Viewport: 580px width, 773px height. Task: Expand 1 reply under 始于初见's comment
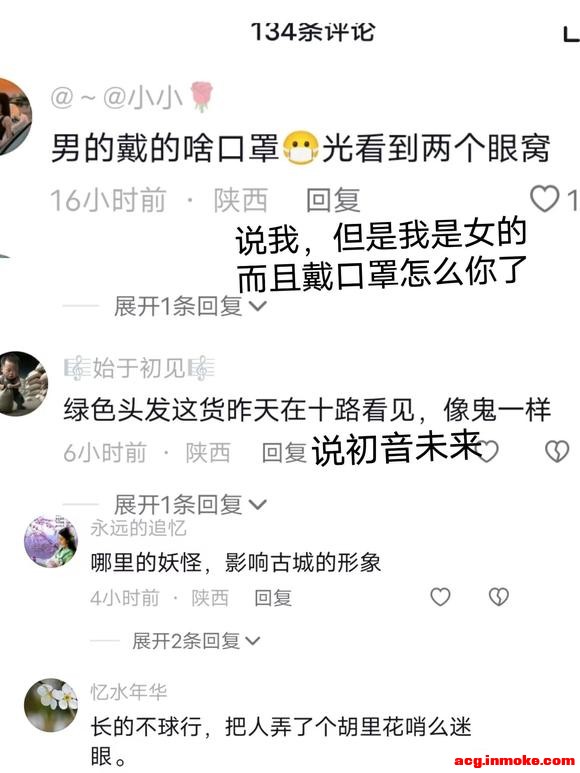point(190,504)
